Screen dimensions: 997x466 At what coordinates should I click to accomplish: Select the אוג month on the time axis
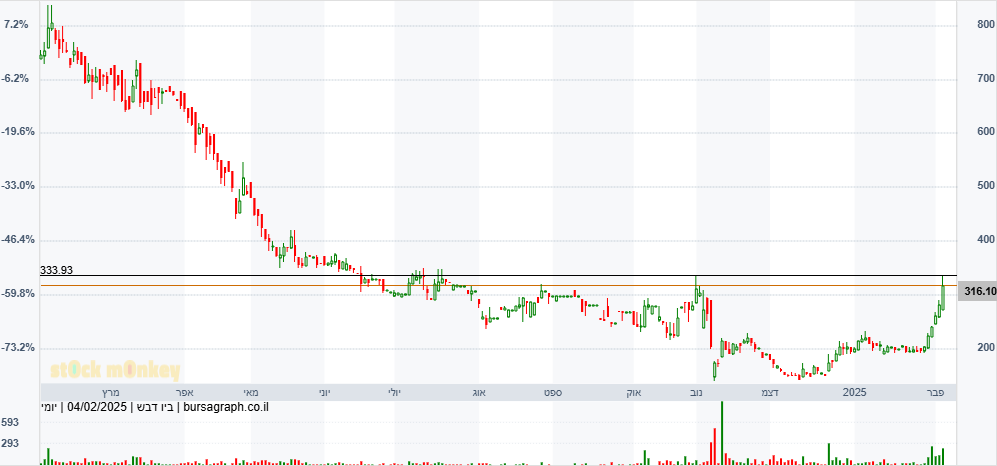(478, 393)
